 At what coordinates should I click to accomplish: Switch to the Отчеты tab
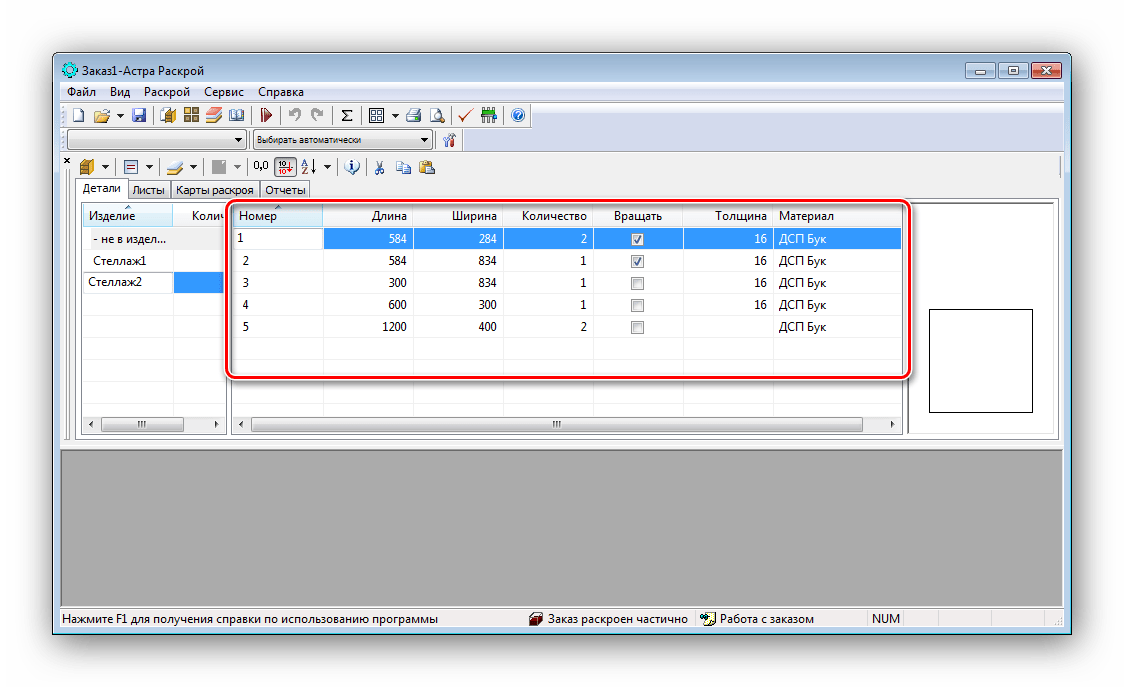pos(285,190)
